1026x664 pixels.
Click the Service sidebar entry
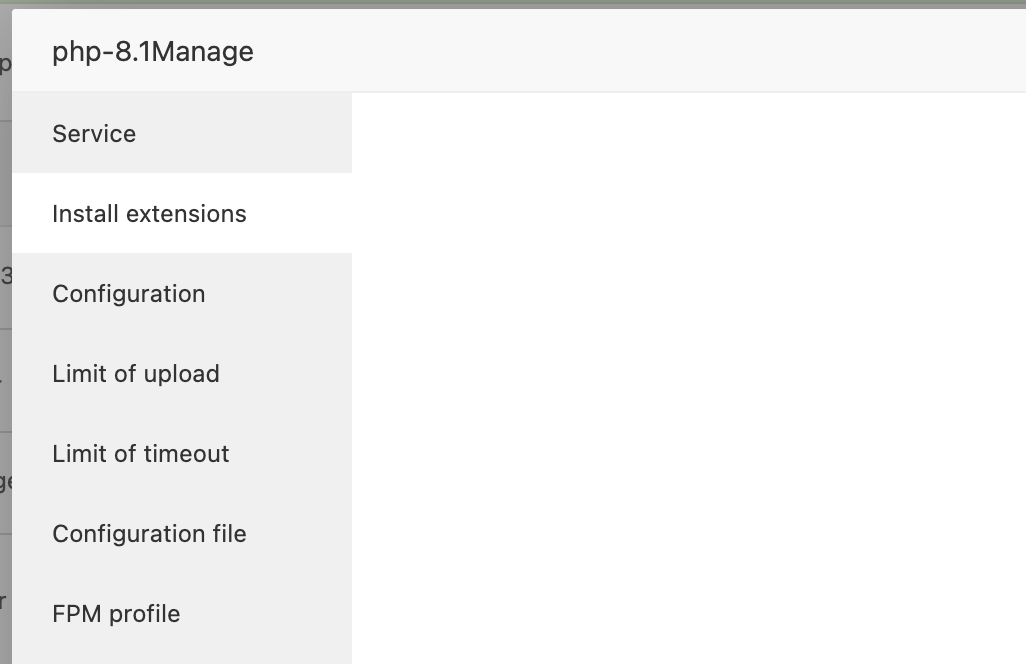tap(94, 134)
